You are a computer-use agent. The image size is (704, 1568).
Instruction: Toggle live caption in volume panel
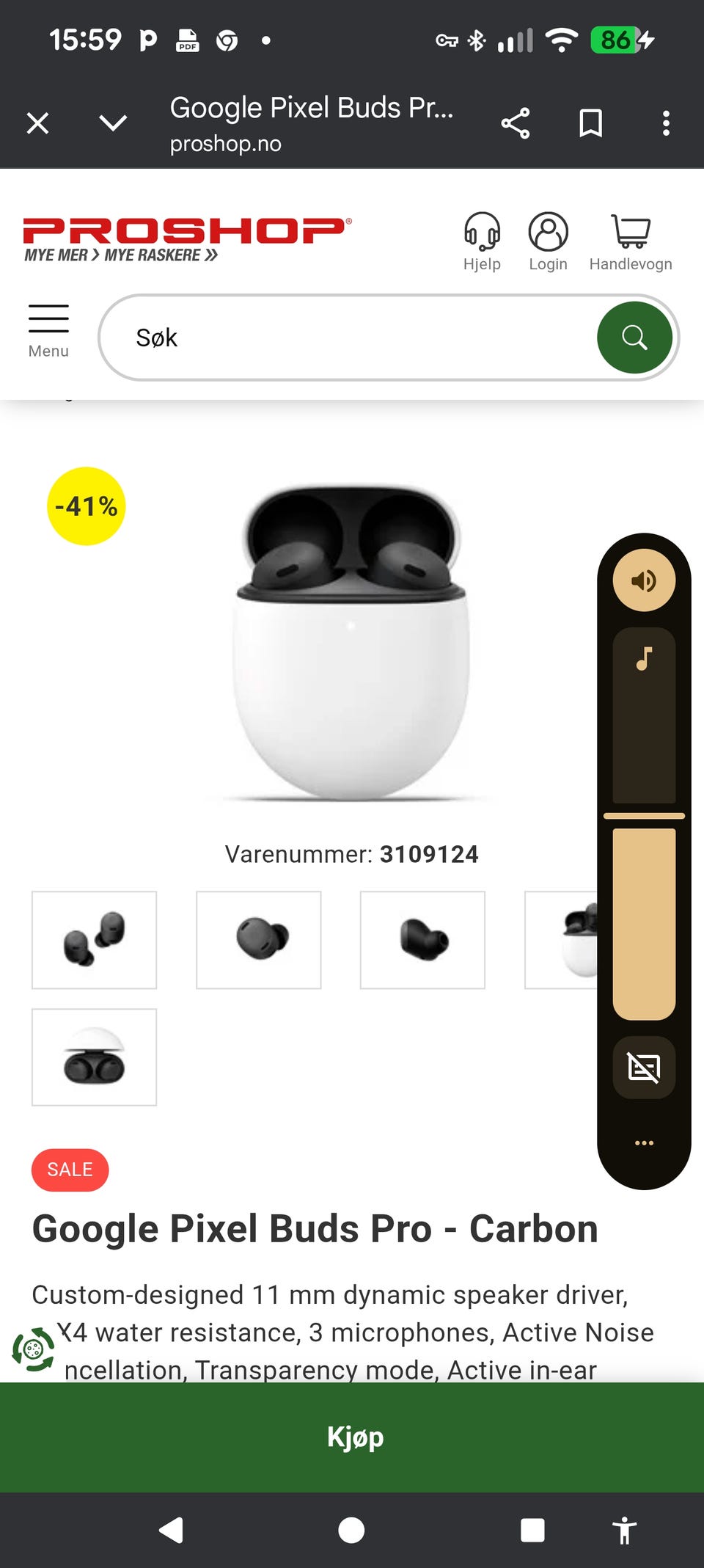(644, 1068)
